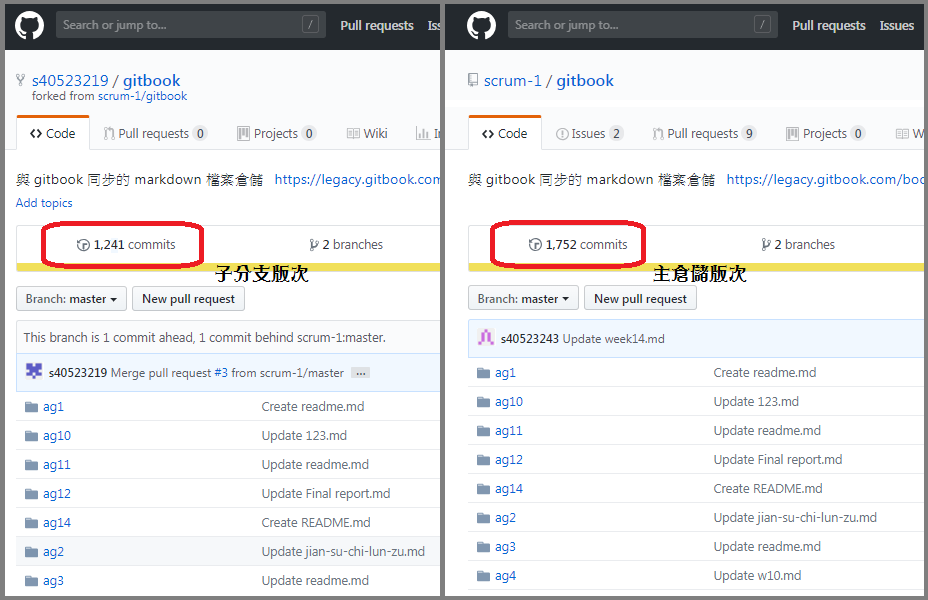Viewport: 928px width, 600px height.
Task: Open Update 123.md commit in left repo
Action: click(304, 436)
